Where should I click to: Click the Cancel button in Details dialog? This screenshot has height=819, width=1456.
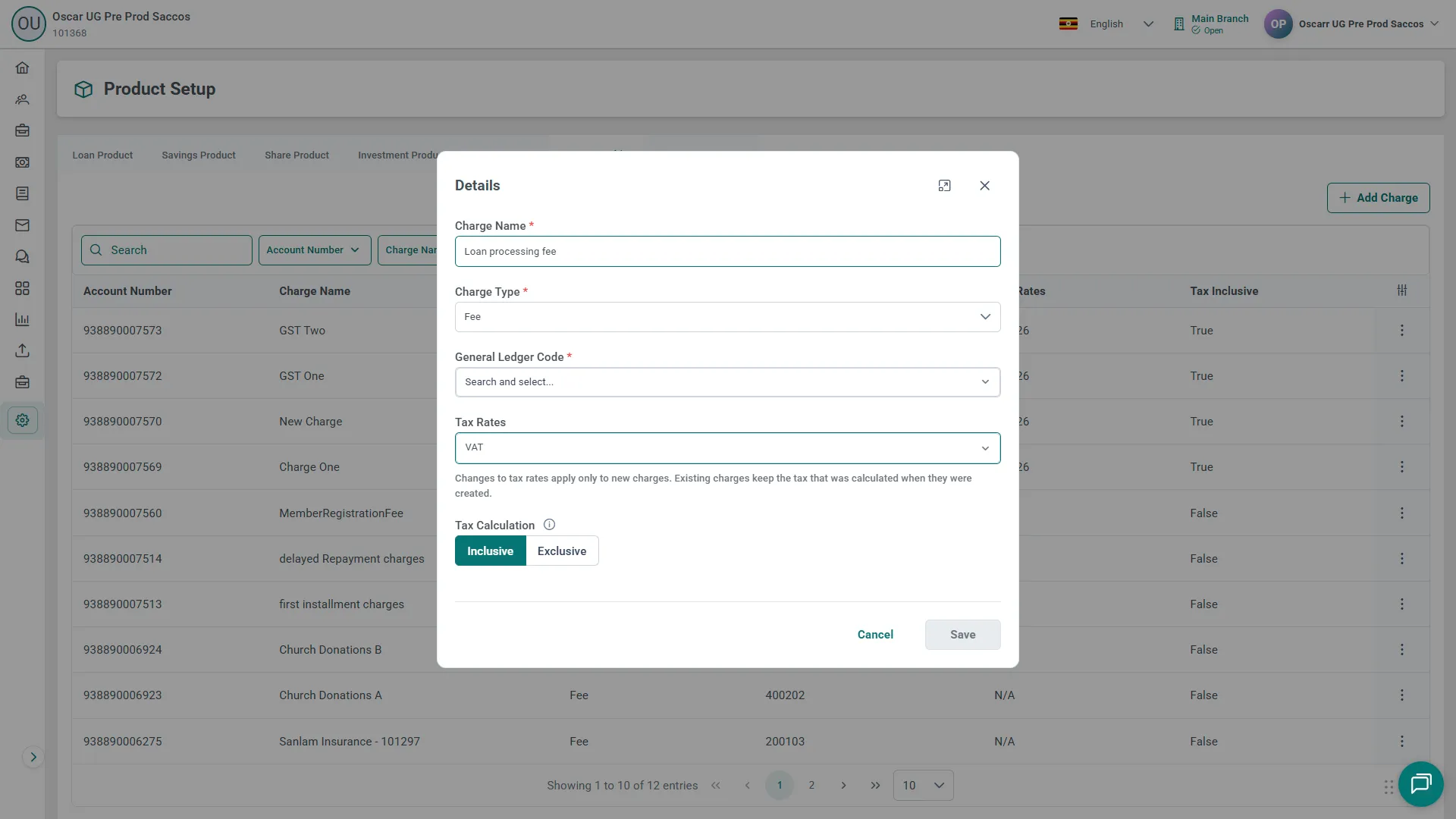[875, 635]
